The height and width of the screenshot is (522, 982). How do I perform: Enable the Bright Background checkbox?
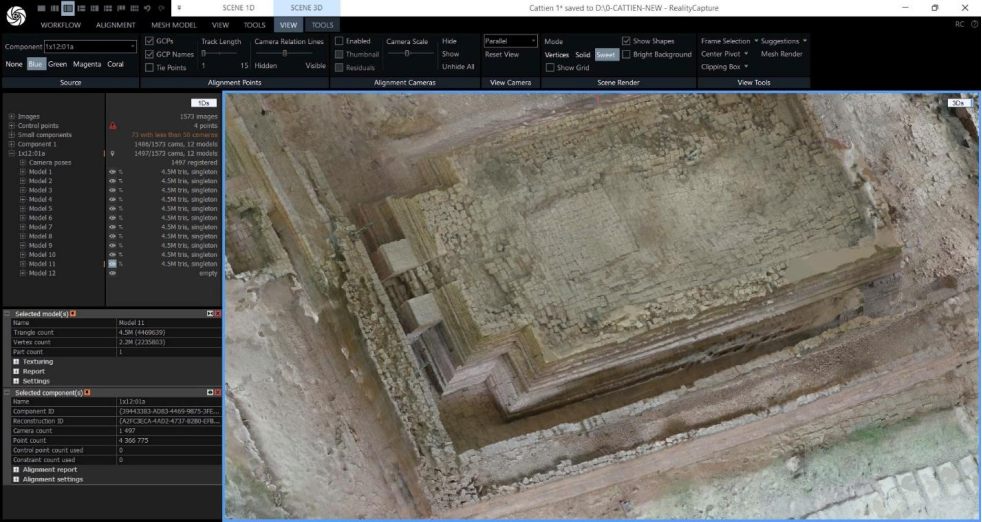tap(626, 55)
